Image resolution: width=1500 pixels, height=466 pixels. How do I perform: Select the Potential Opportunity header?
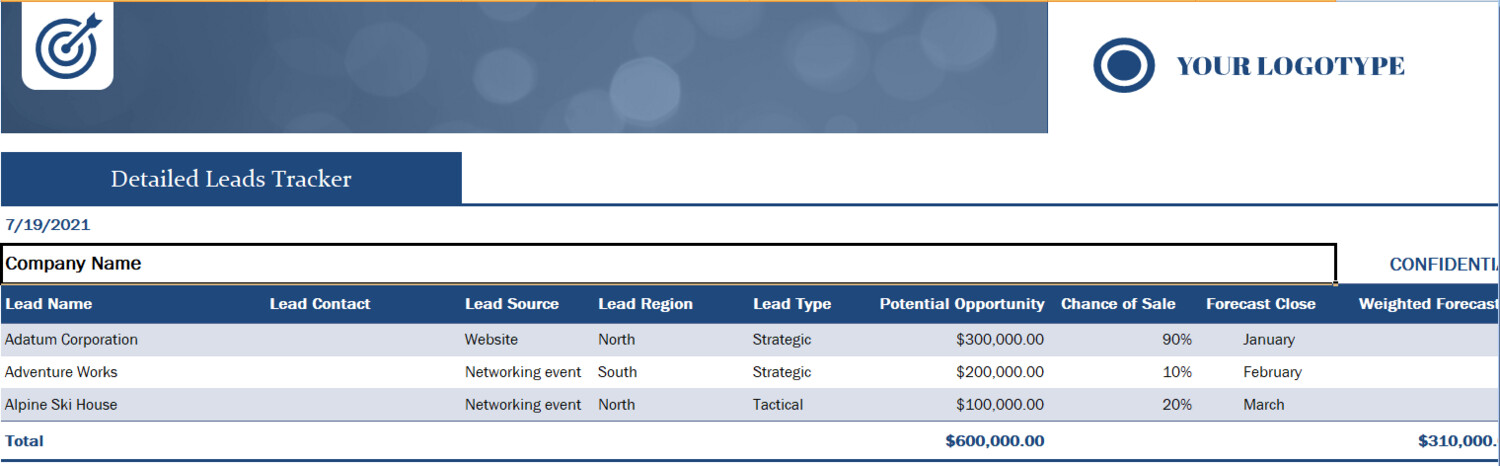pyautogui.click(x=961, y=304)
